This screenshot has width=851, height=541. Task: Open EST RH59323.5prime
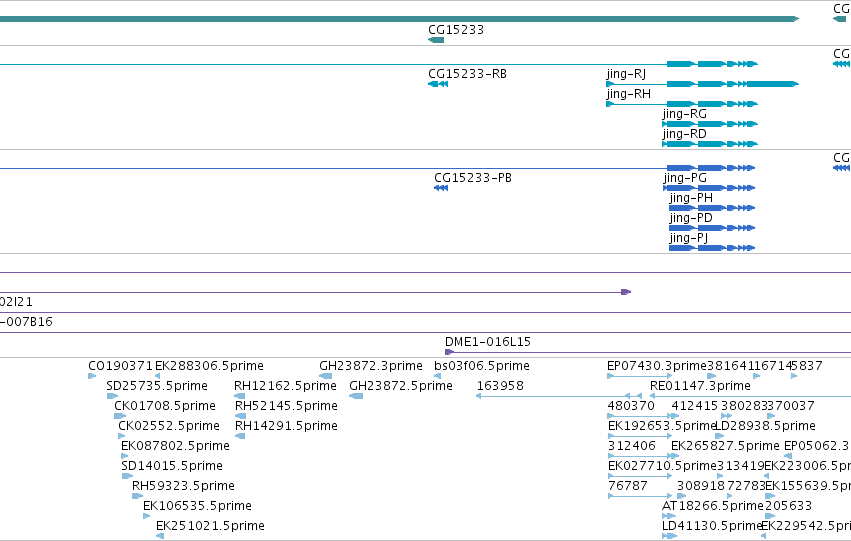point(183,486)
